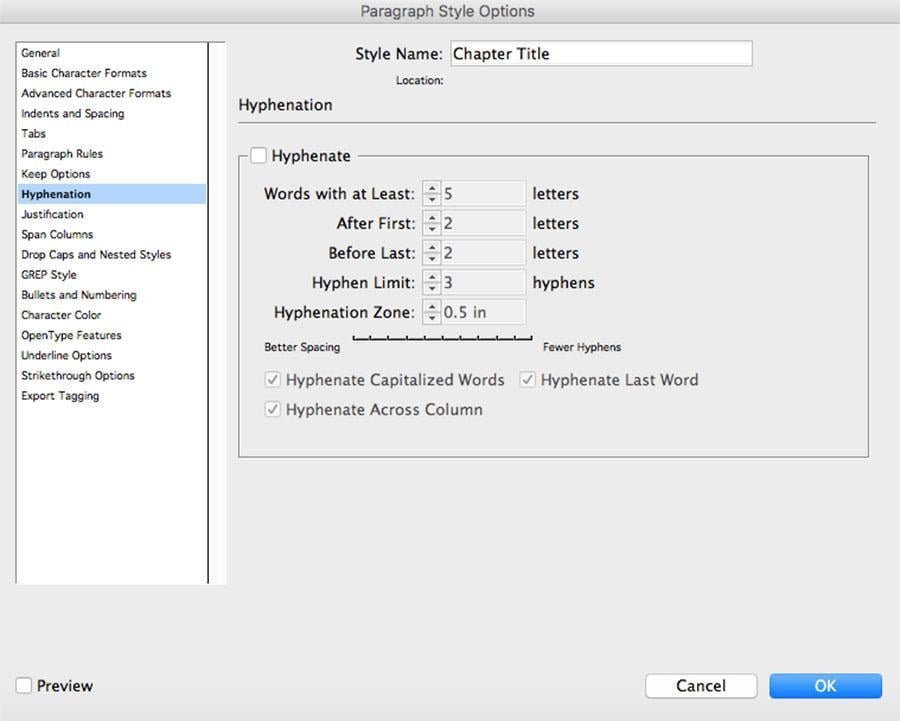The width and height of the screenshot is (900, 721).
Task: Go to Indents and Spacing section
Action: [73, 114]
